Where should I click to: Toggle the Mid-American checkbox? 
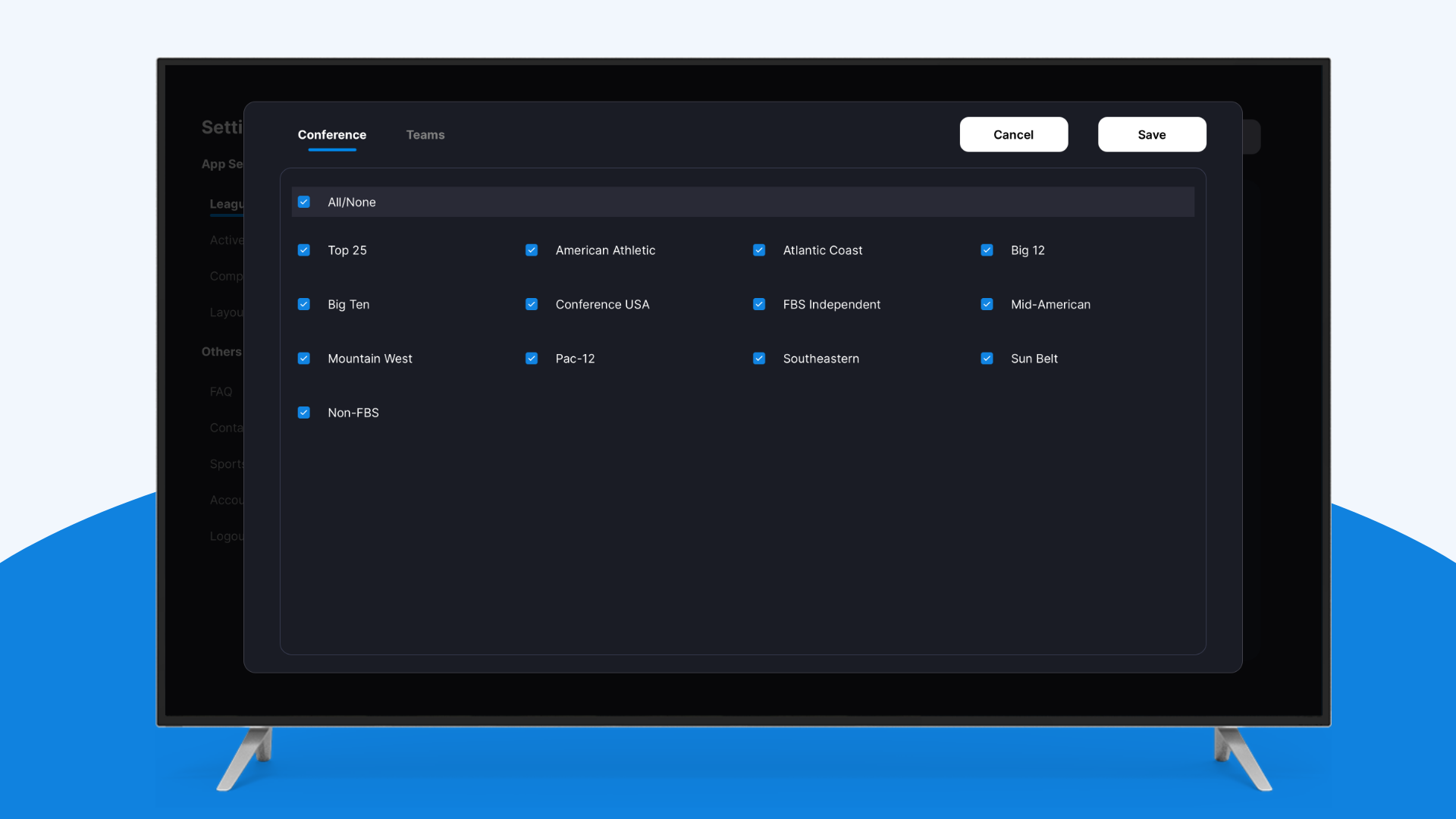pos(987,304)
